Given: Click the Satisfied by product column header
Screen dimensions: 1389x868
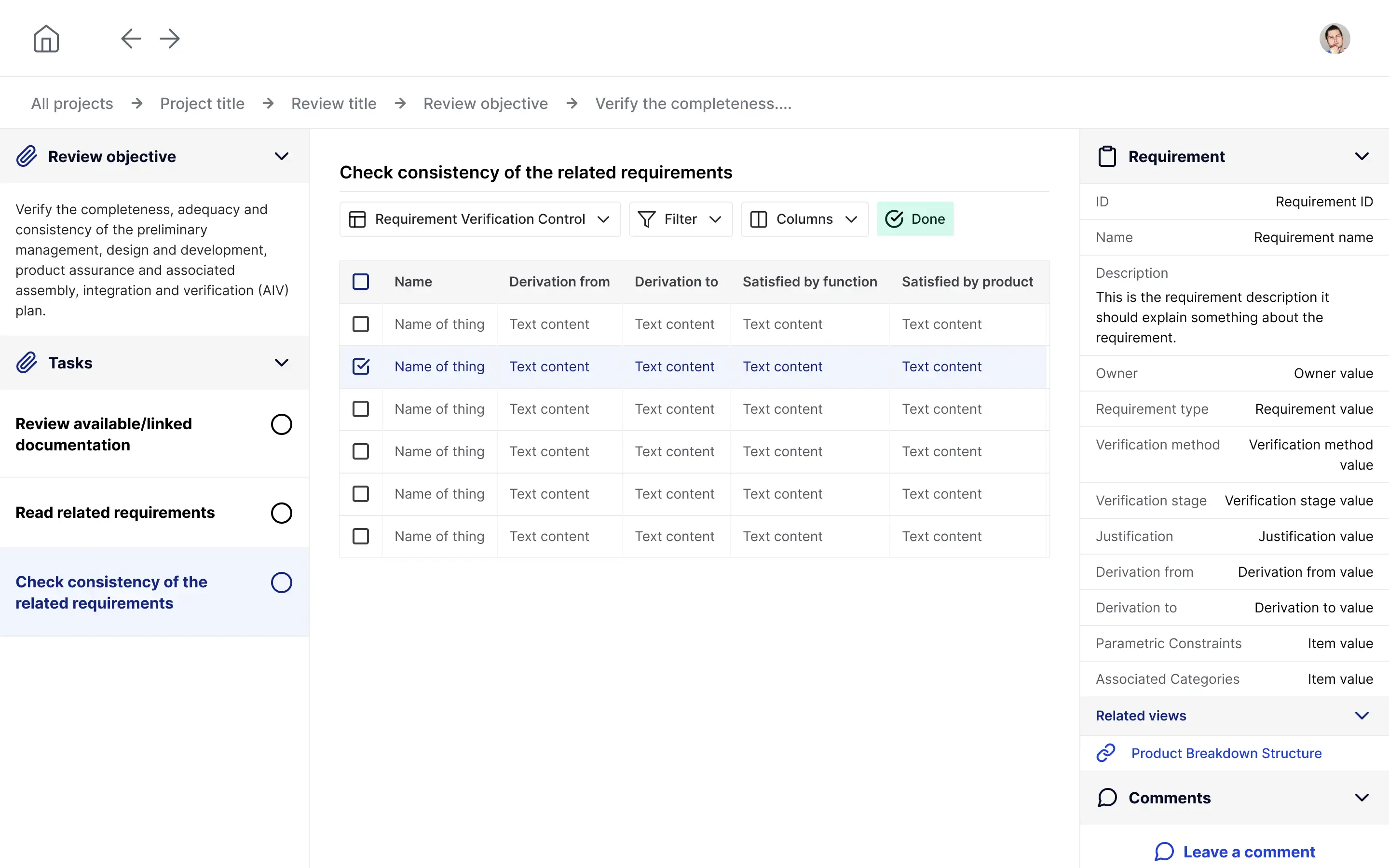Looking at the screenshot, I should coord(967,282).
